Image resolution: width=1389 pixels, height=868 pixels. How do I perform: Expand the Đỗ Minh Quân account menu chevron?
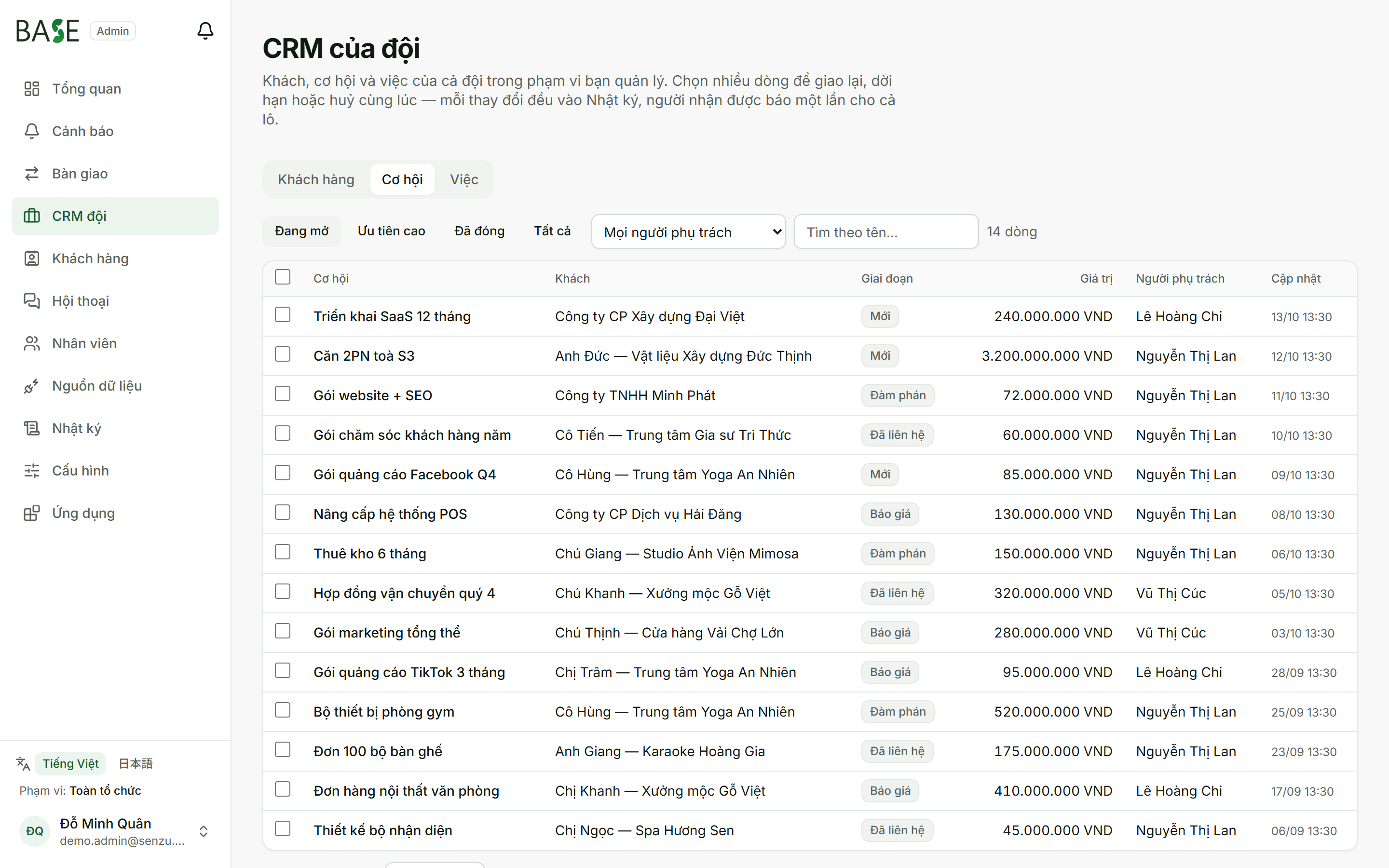coord(203,831)
